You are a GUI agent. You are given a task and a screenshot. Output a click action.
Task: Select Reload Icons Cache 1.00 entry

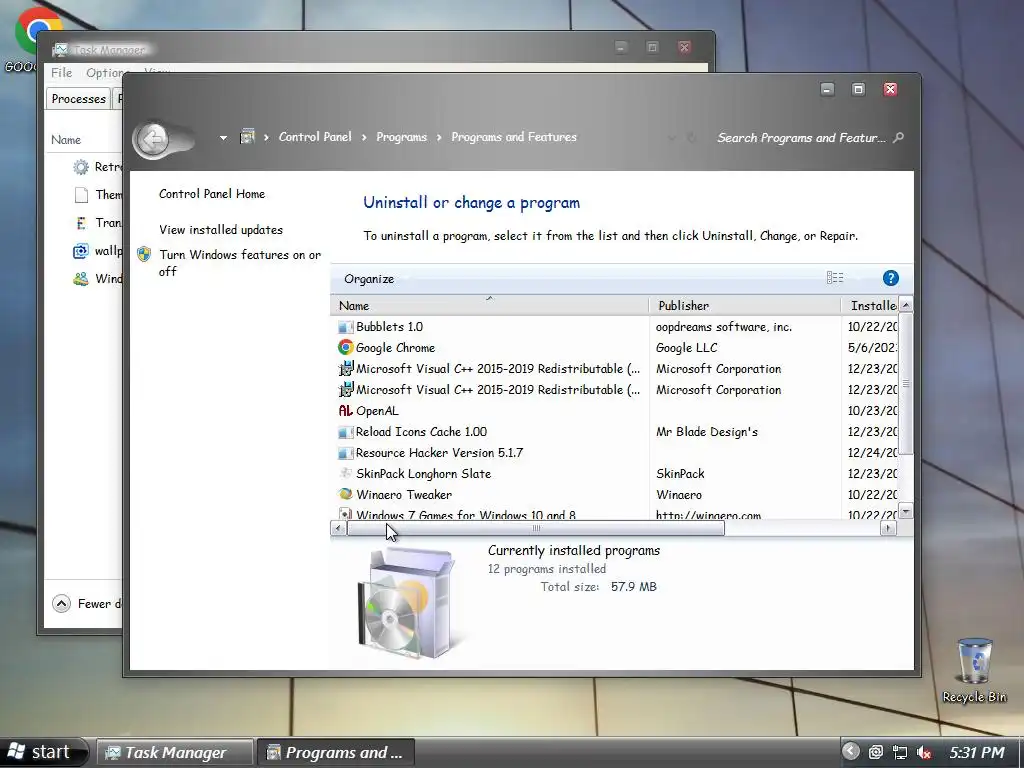421,432
